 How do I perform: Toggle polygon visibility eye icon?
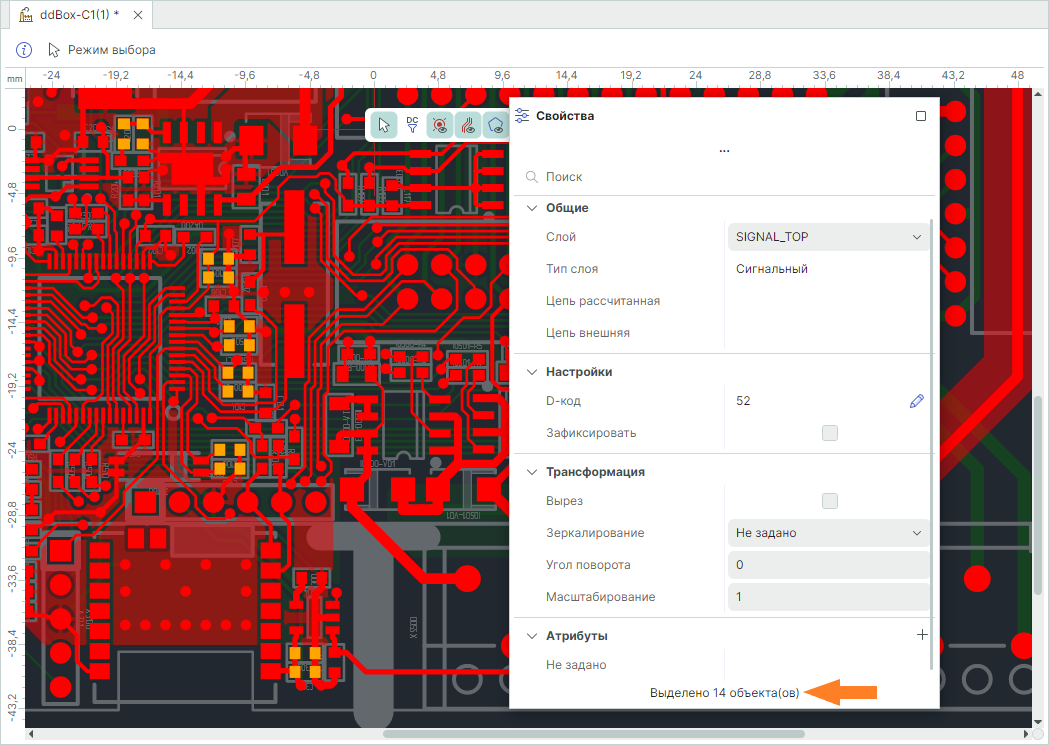click(x=495, y=124)
